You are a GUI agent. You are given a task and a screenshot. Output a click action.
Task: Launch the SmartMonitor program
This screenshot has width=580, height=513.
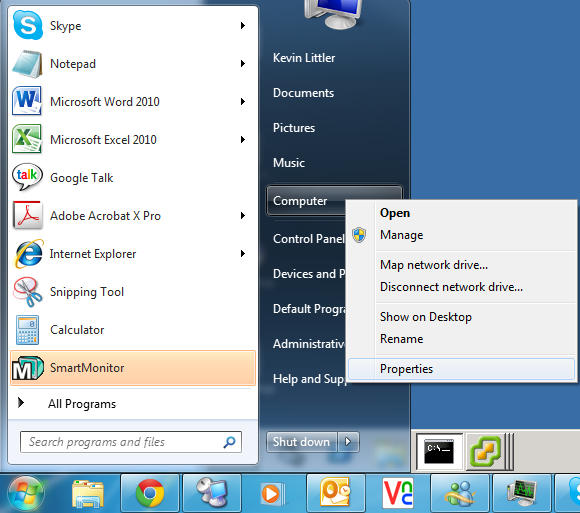(133, 368)
